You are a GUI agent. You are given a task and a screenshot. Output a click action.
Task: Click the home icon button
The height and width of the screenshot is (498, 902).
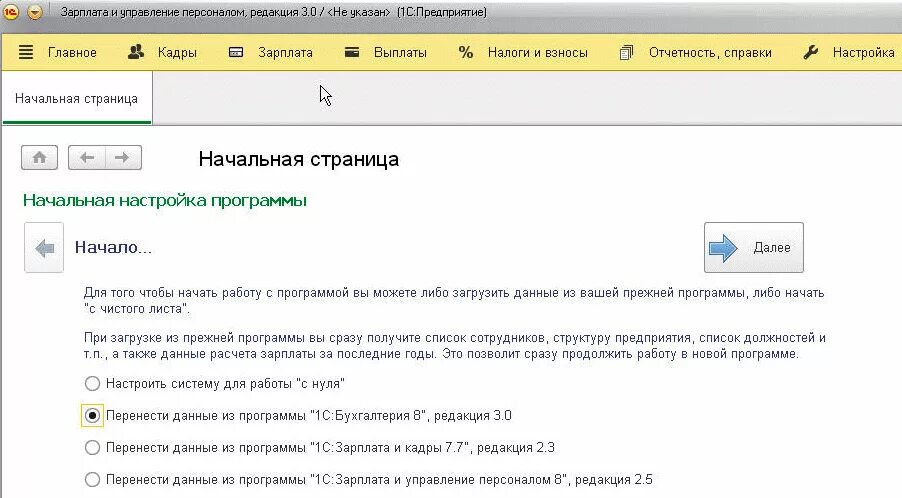(x=39, y=158)
